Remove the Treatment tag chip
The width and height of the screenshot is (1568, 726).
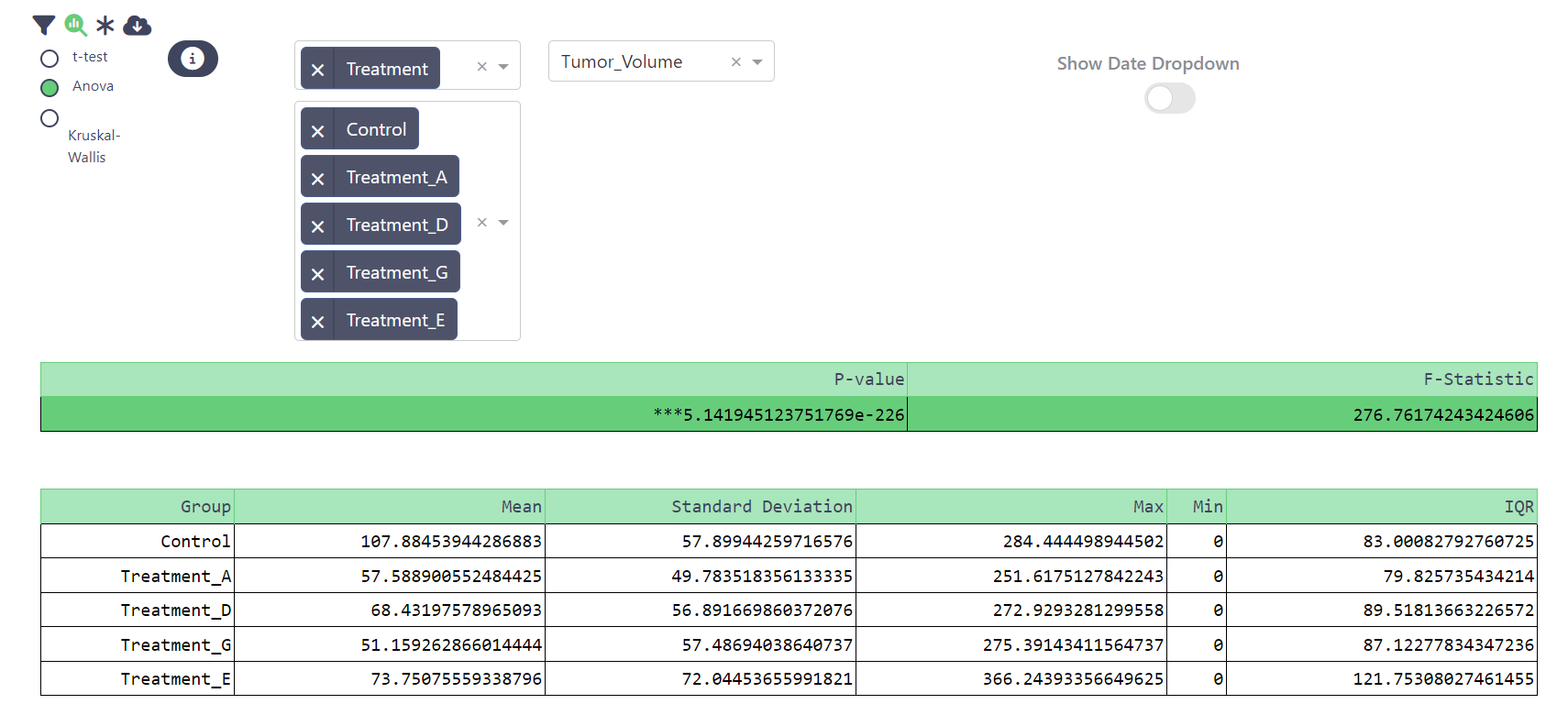point(317,70)
